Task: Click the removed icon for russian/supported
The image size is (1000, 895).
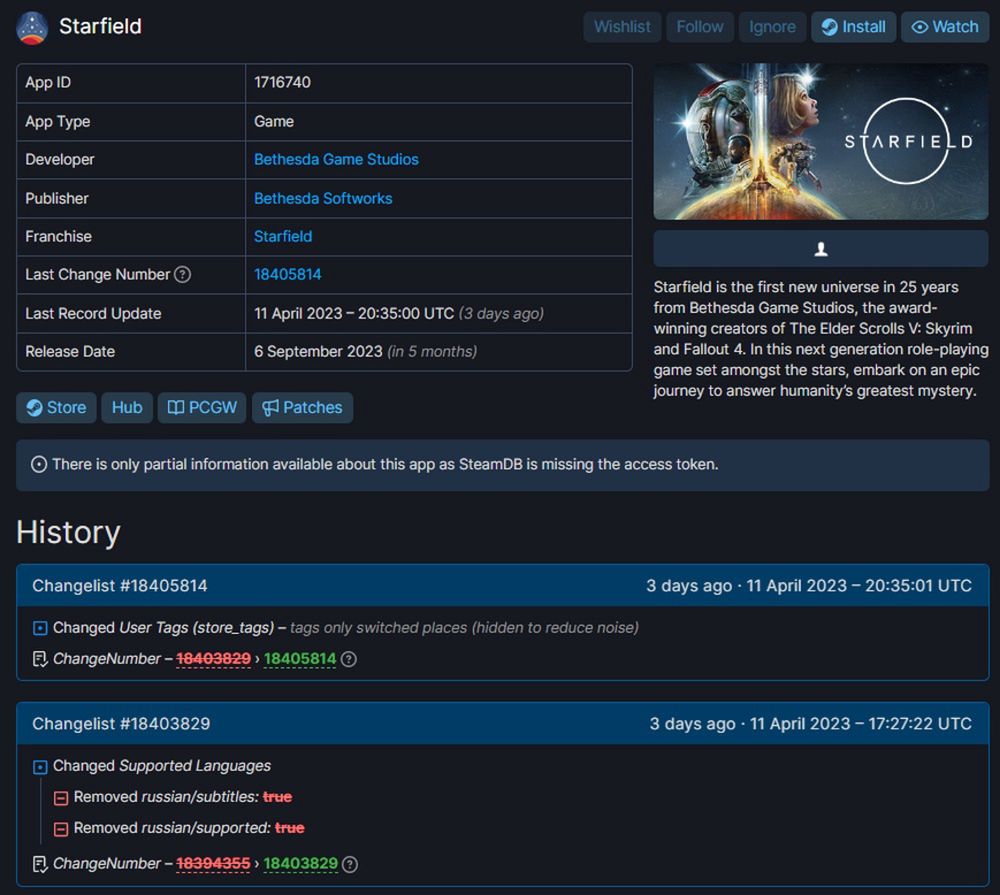Action: [x=61, y=829]
